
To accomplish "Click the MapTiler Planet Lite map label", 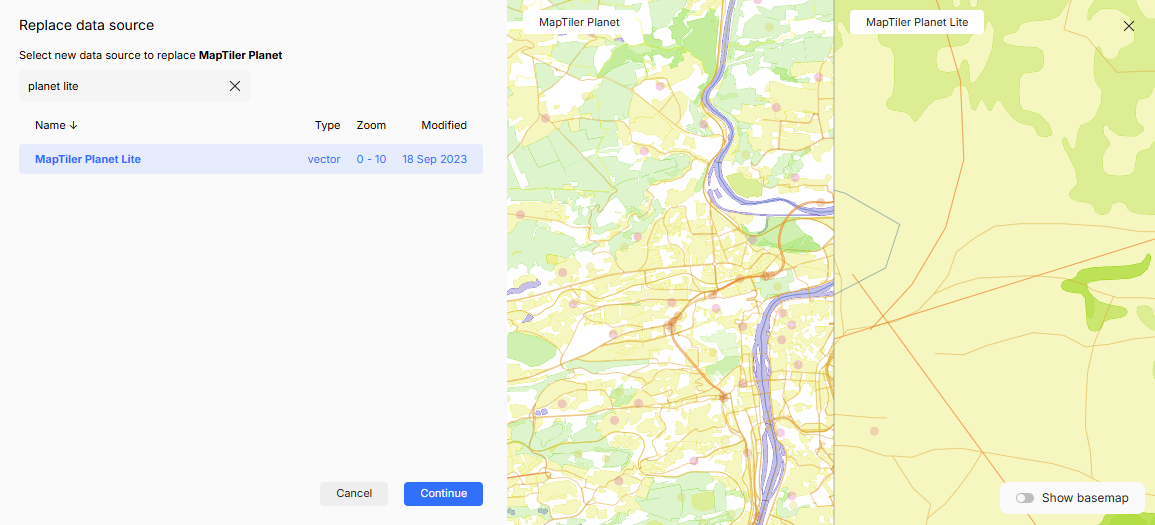I will pos(916,22).
